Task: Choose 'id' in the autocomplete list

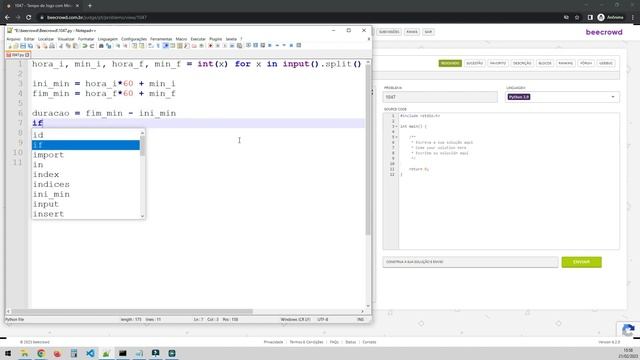Action: 86,135
